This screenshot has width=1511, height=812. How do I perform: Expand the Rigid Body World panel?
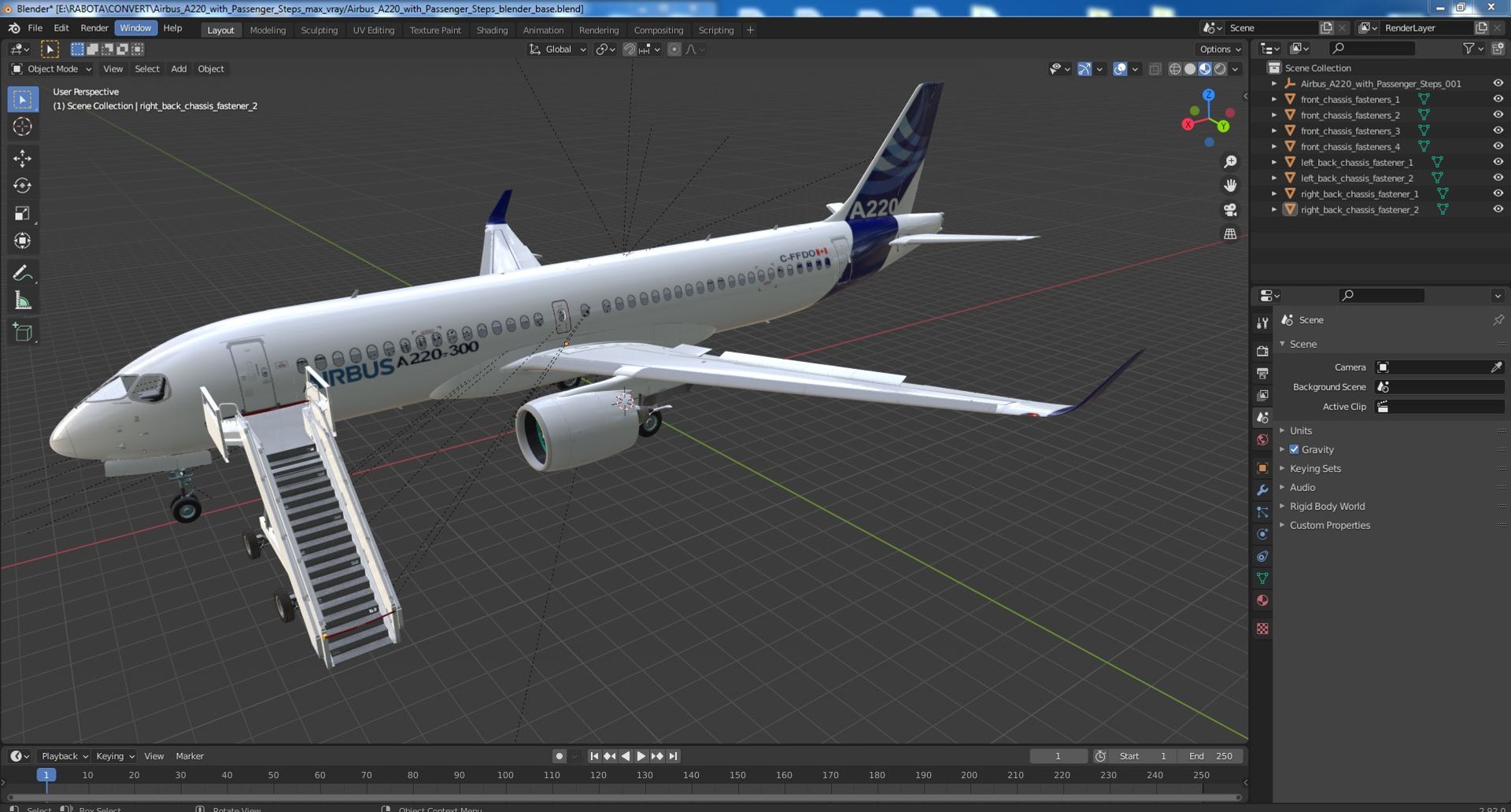(1327, 506)
